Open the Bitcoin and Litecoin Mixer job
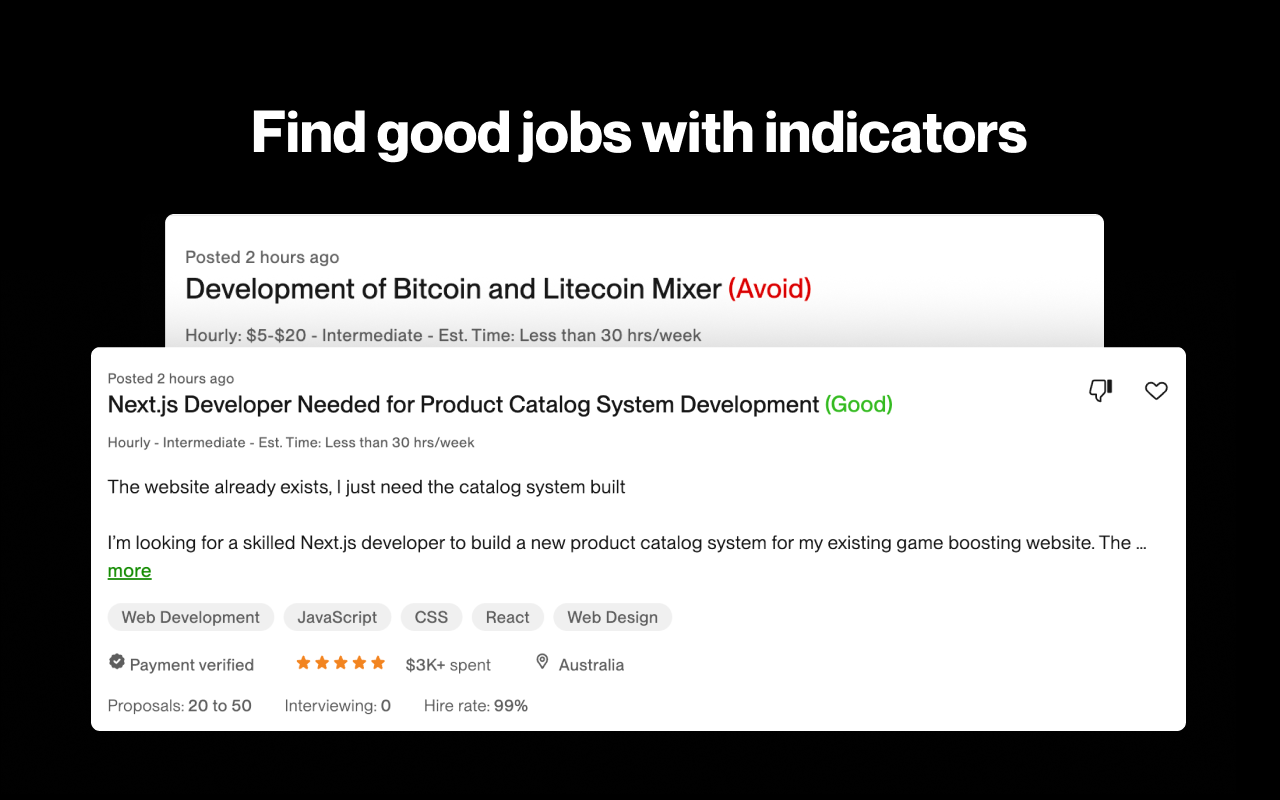The image size is (1280, 800). tap(449, 289)
